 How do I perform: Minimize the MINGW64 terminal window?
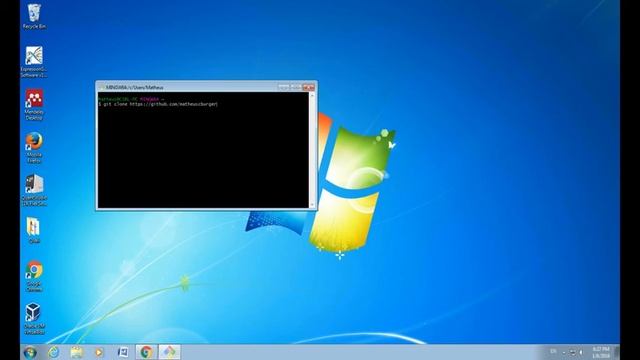[x=283, y=87]
